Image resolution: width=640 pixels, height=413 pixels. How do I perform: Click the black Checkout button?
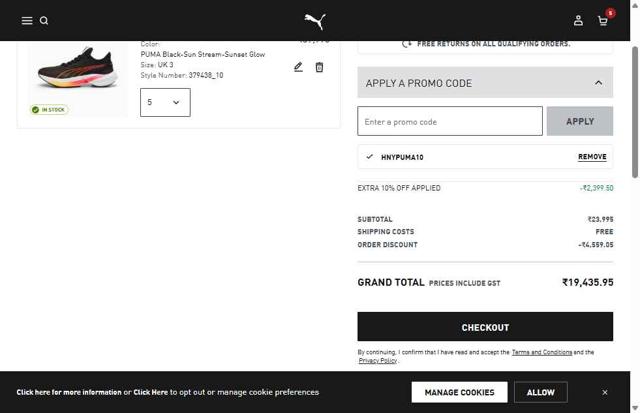point(485,327)
